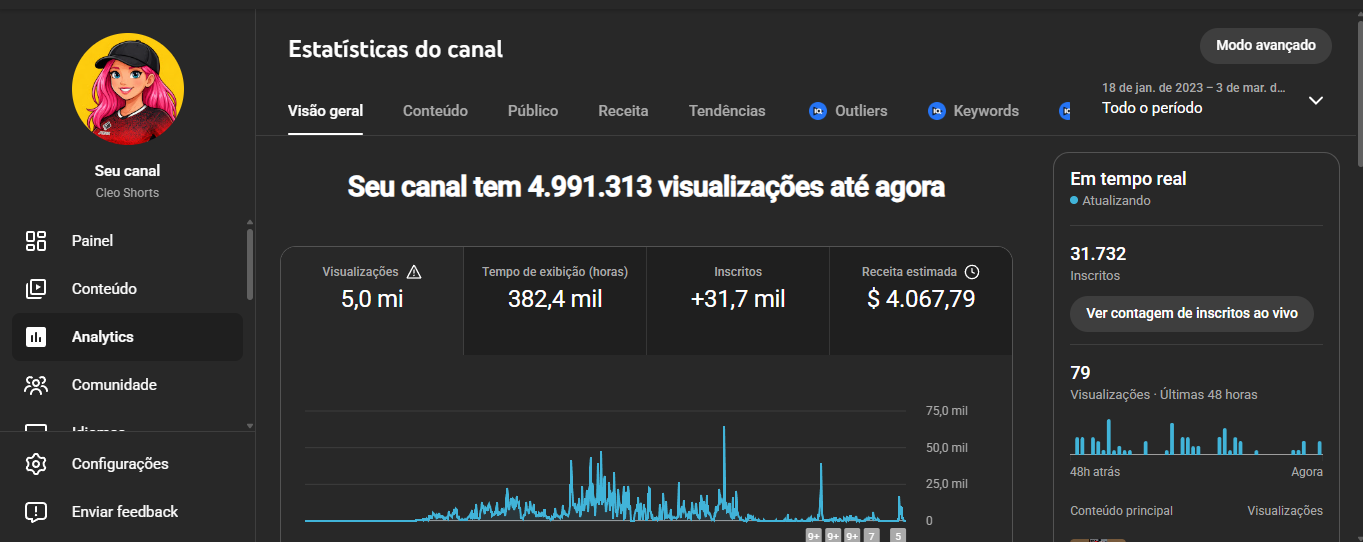
Task: Select the Tempo de exibição metric card
Action: tap(555, 300)
